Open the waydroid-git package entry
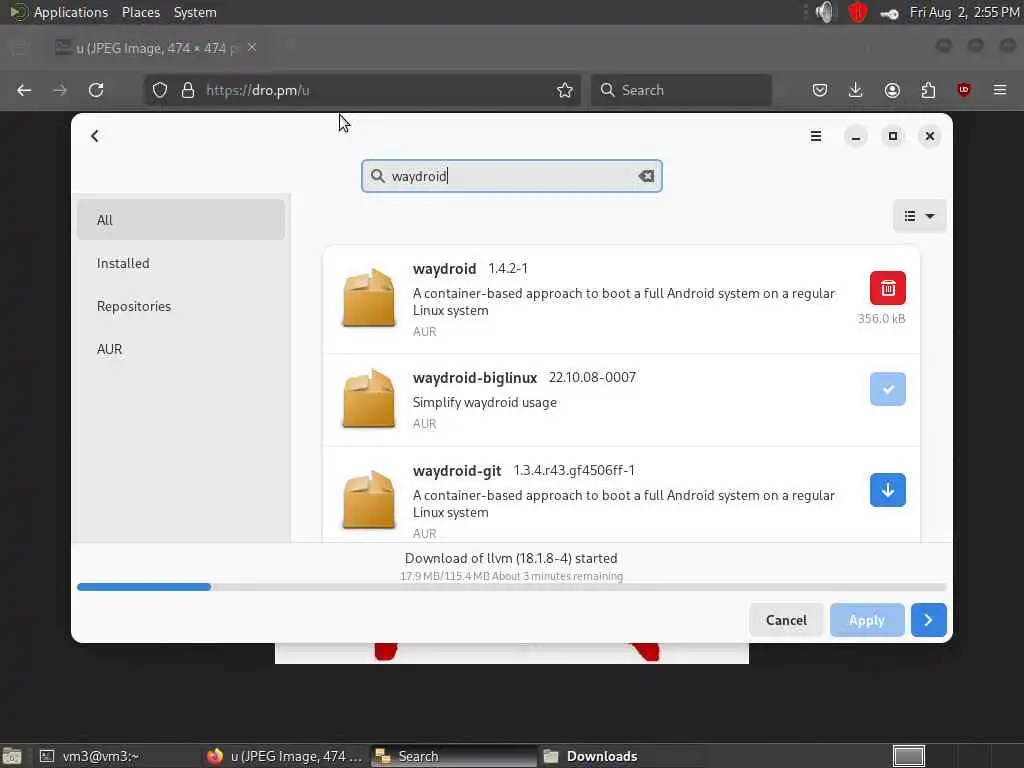Screen dimensions: 1024x768 (621, 495)
